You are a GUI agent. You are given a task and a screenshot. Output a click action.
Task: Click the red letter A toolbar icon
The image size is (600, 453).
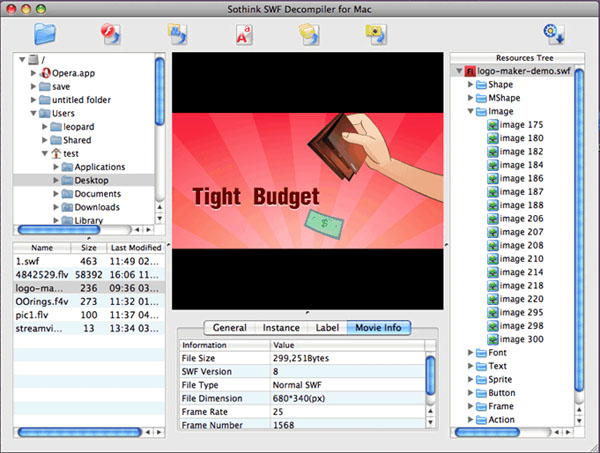pyautogui.click(x=244, y=35)
